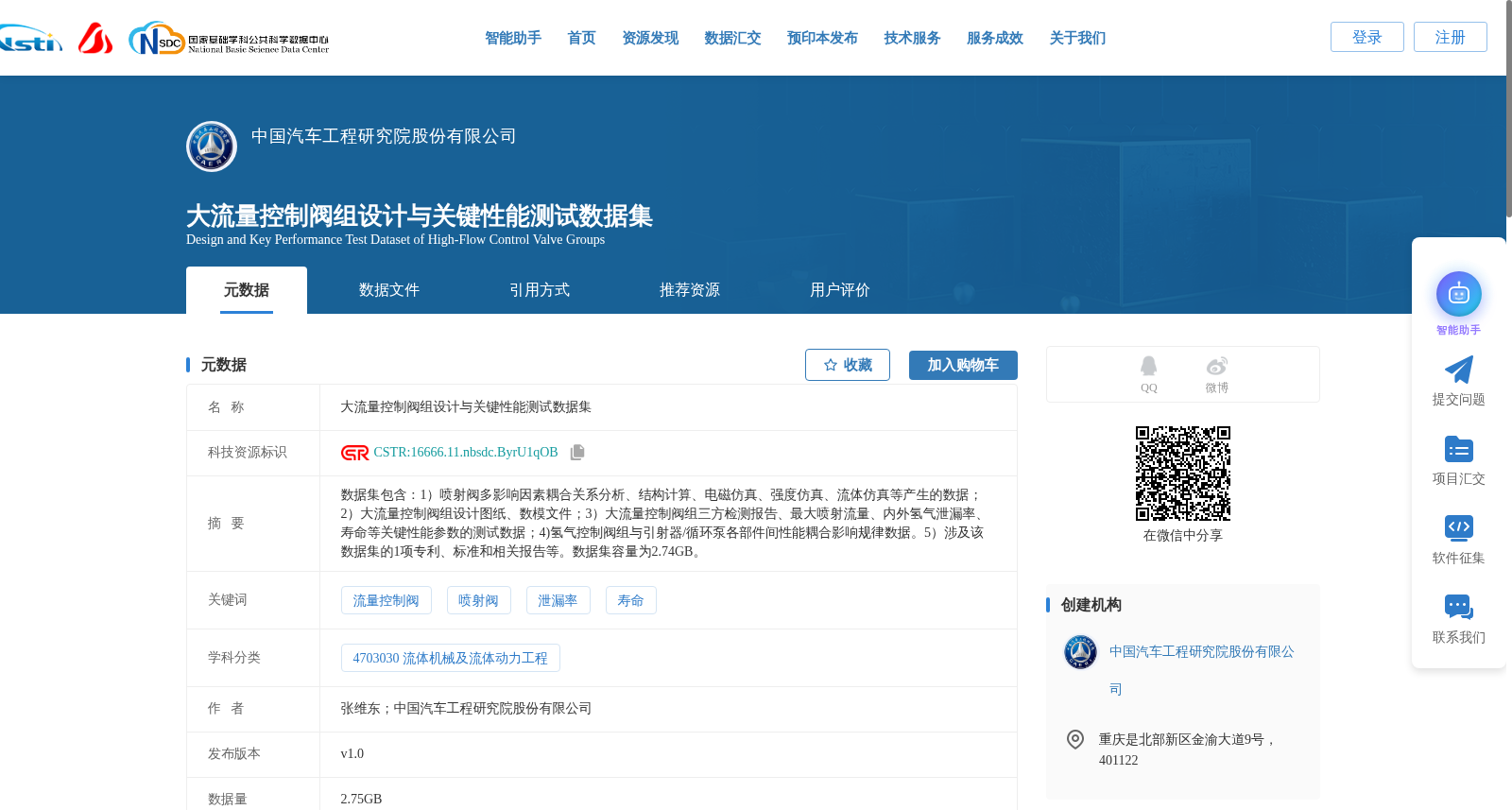Select keyword tag 泄漏率

pyautogui.click(x=558, y=600)
